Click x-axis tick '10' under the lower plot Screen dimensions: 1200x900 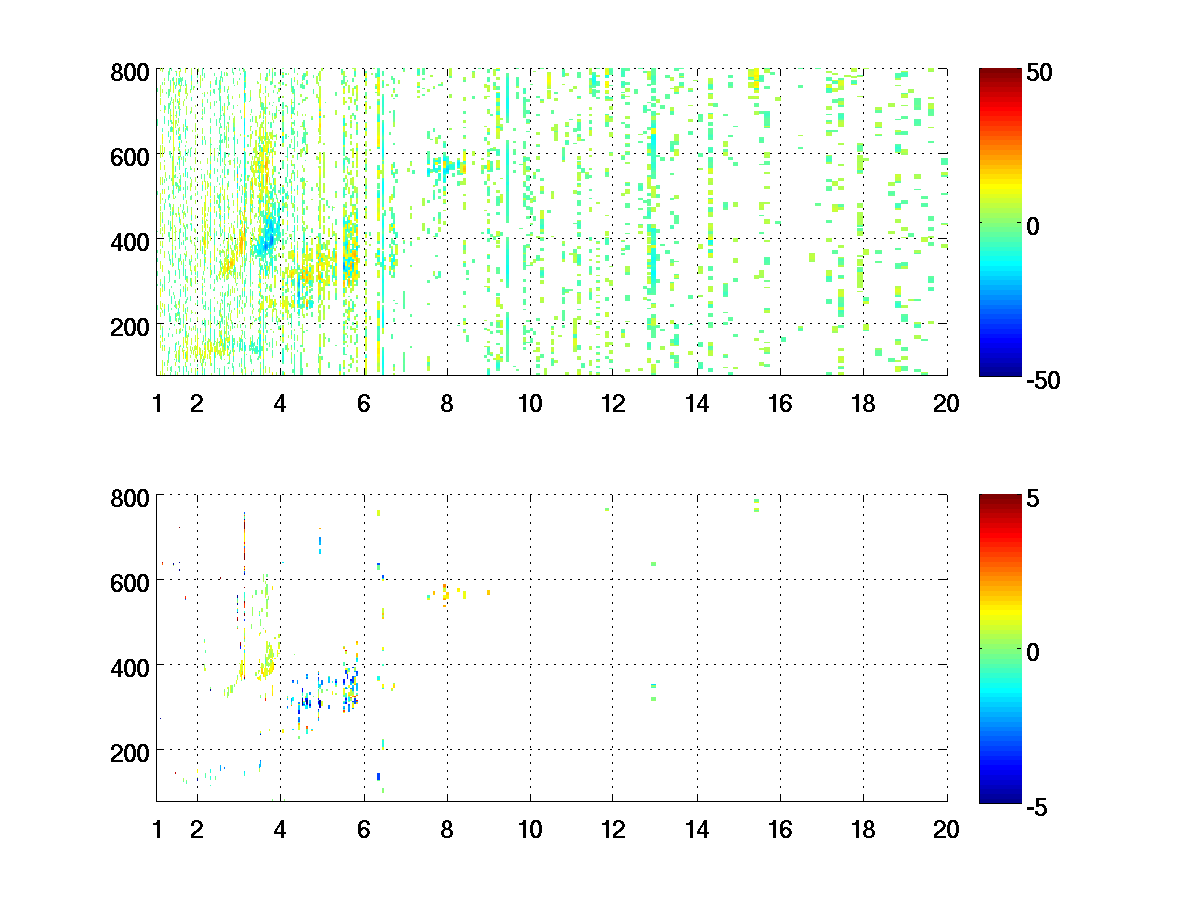point(530,829)
